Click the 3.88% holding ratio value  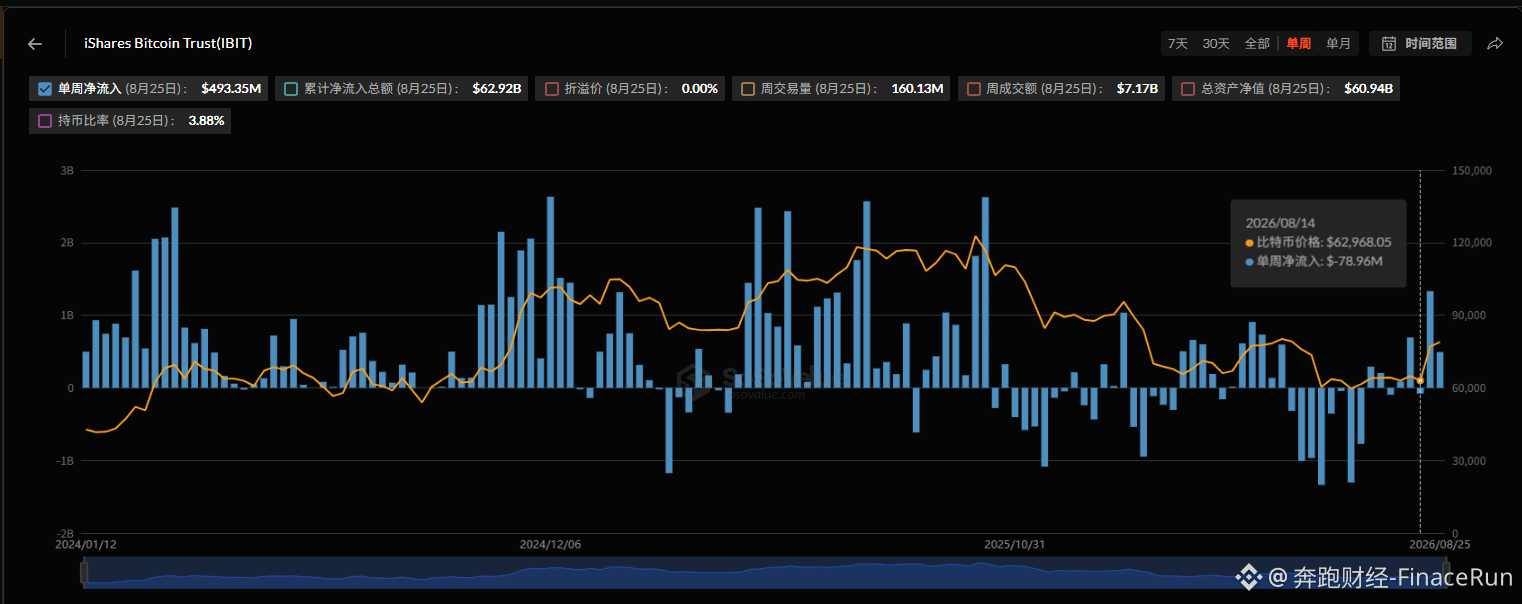207,121
